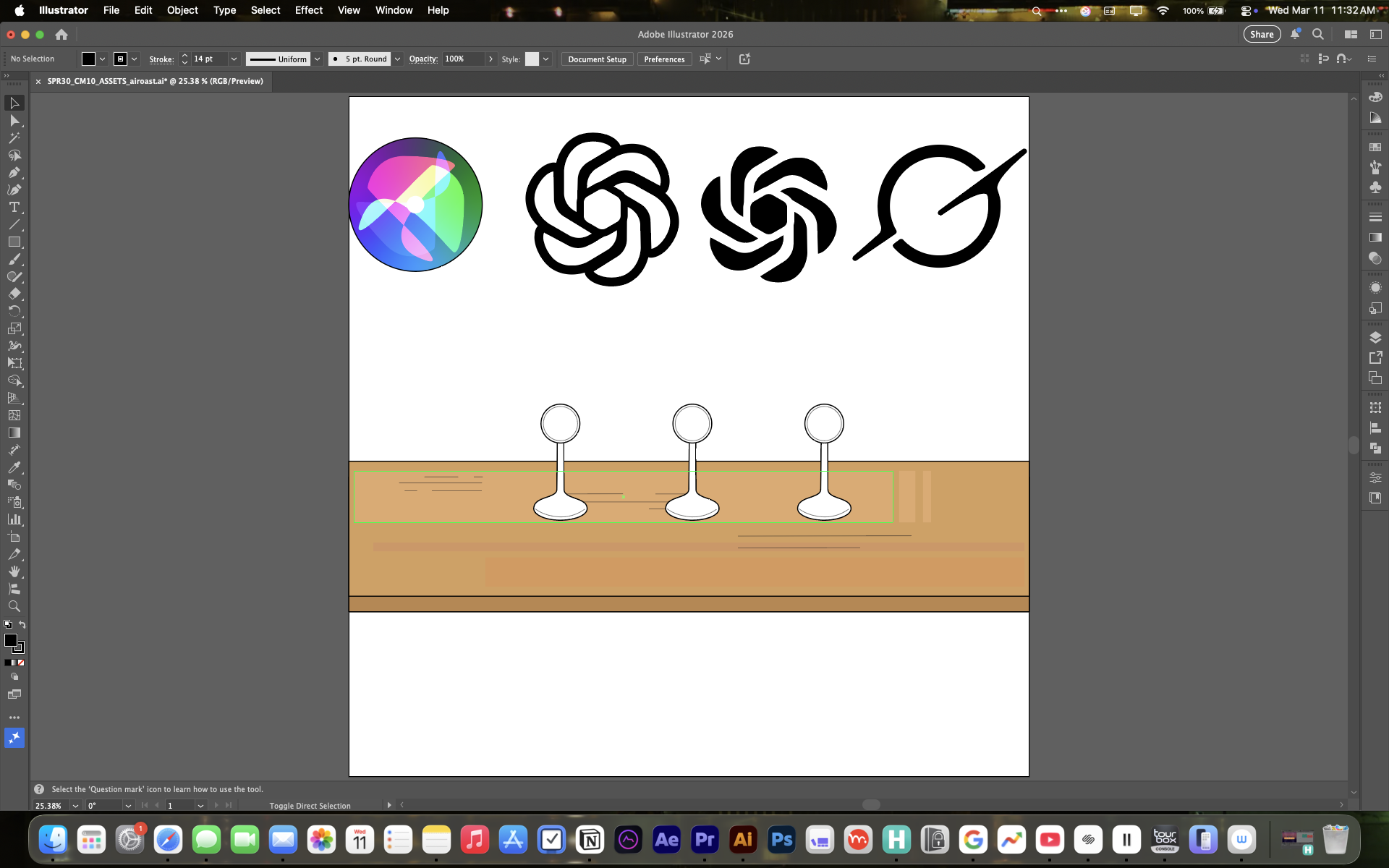The image size is (1389, 868).
Task: Swap fill and stroke colors
Action: [x=22, y=624]
